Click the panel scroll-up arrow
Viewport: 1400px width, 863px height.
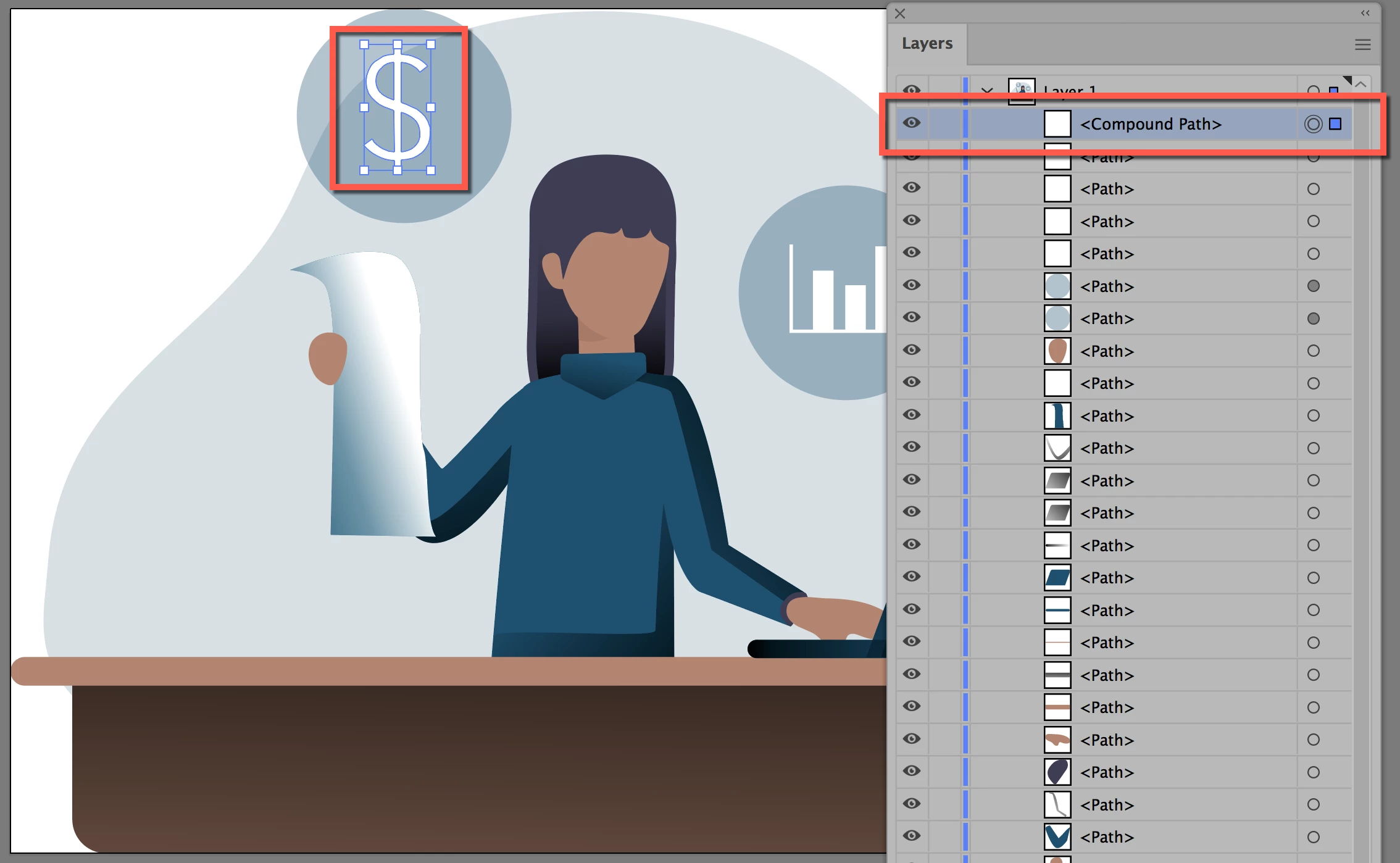(1360, 85)
